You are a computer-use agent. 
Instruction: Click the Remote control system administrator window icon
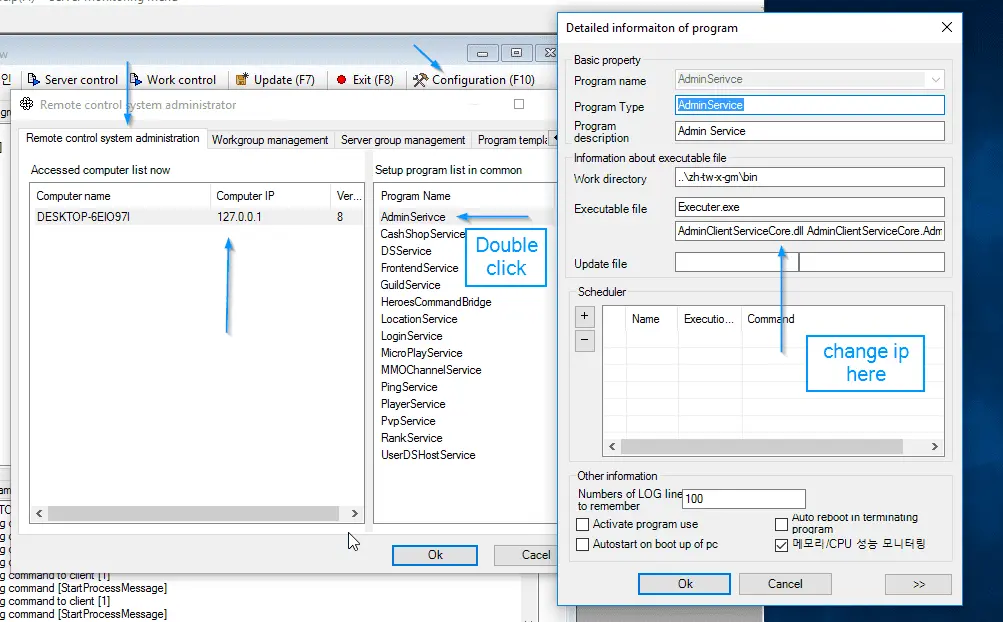(26, 104)
